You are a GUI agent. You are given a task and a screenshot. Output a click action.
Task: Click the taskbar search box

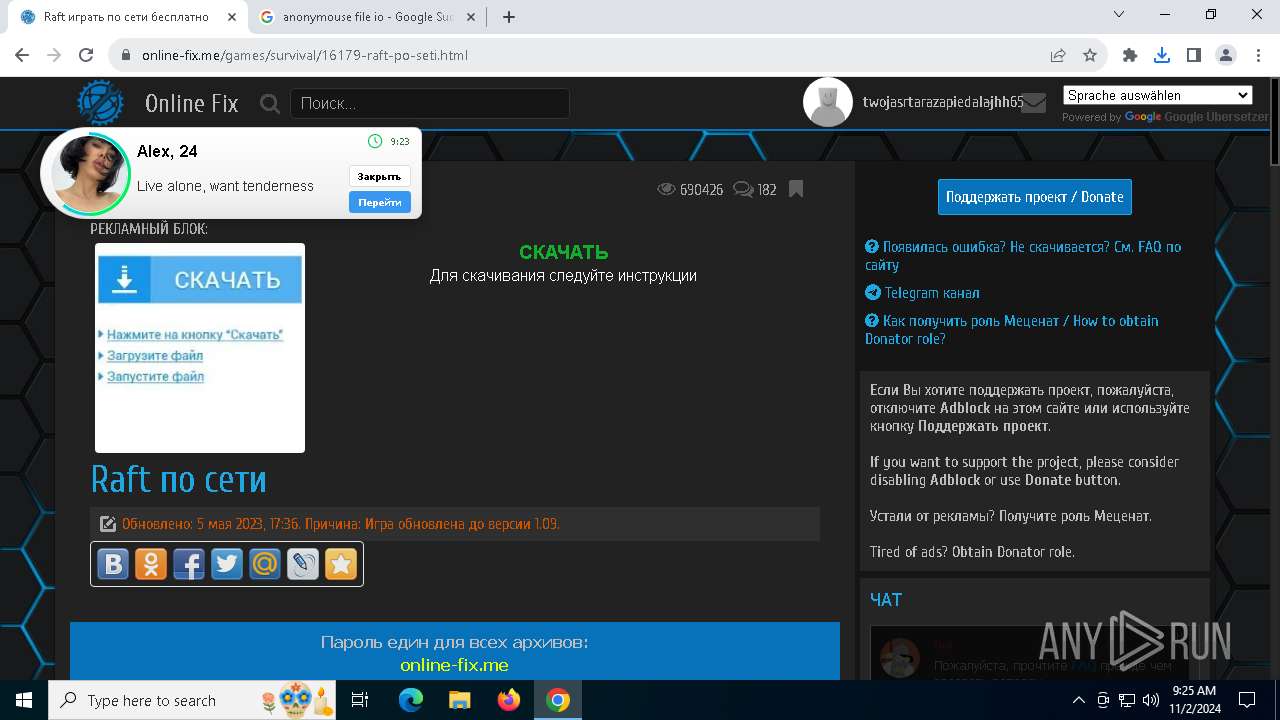pyautogui.click(x=194, y=700)
